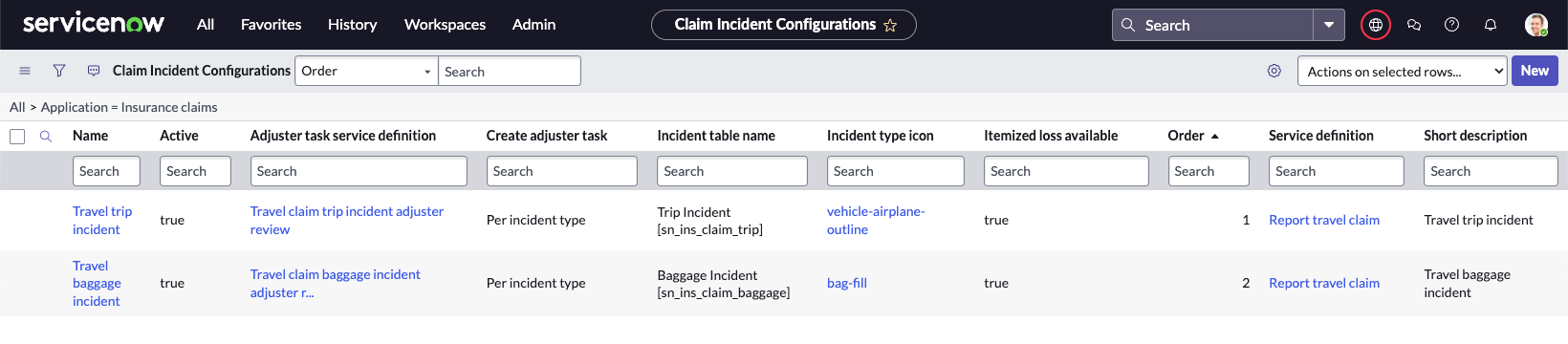Focus the Order column search box
1568x344 pixels.
pos(1209,171)
